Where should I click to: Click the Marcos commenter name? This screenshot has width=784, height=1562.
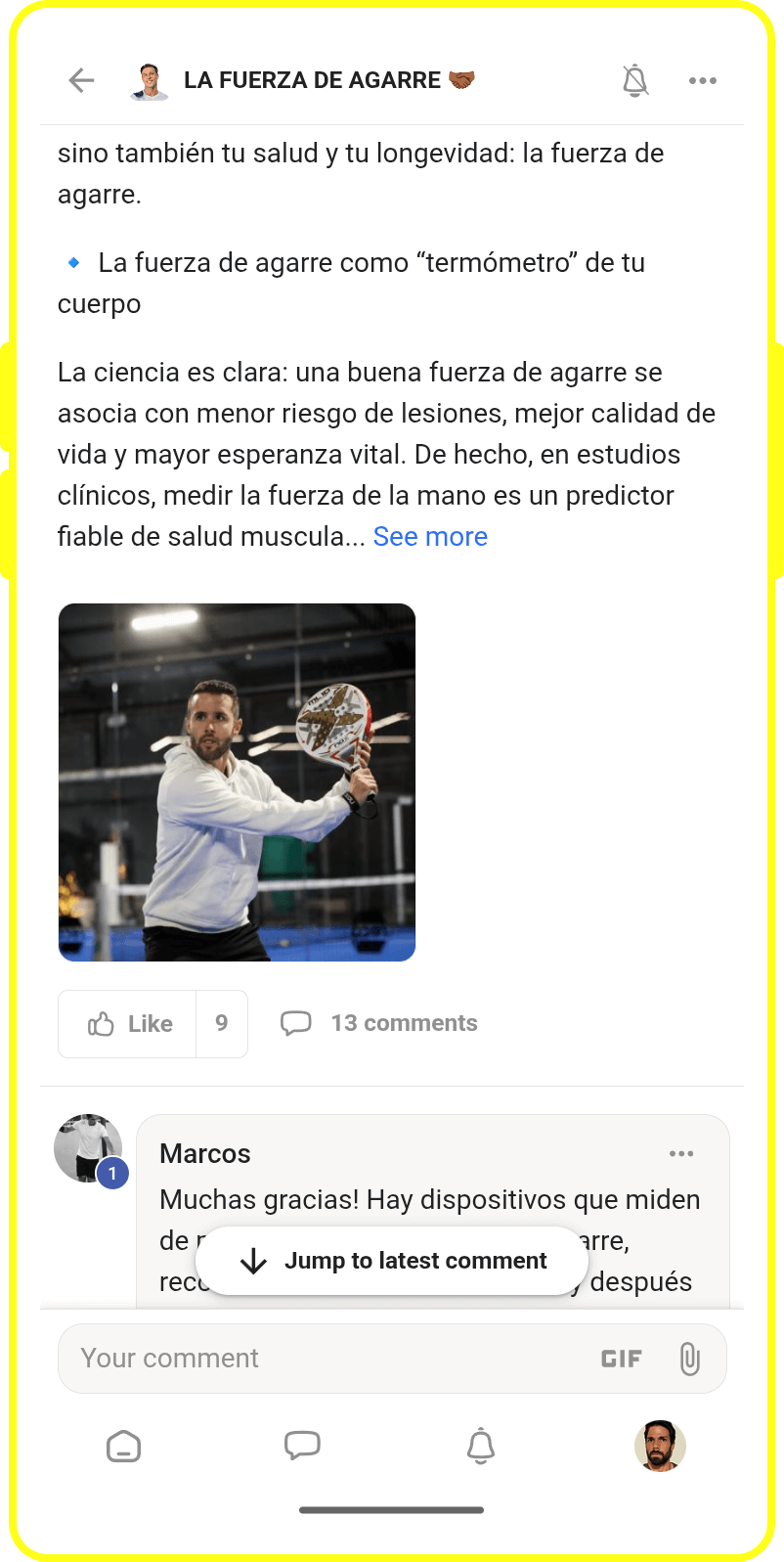tap(205, 1154)
